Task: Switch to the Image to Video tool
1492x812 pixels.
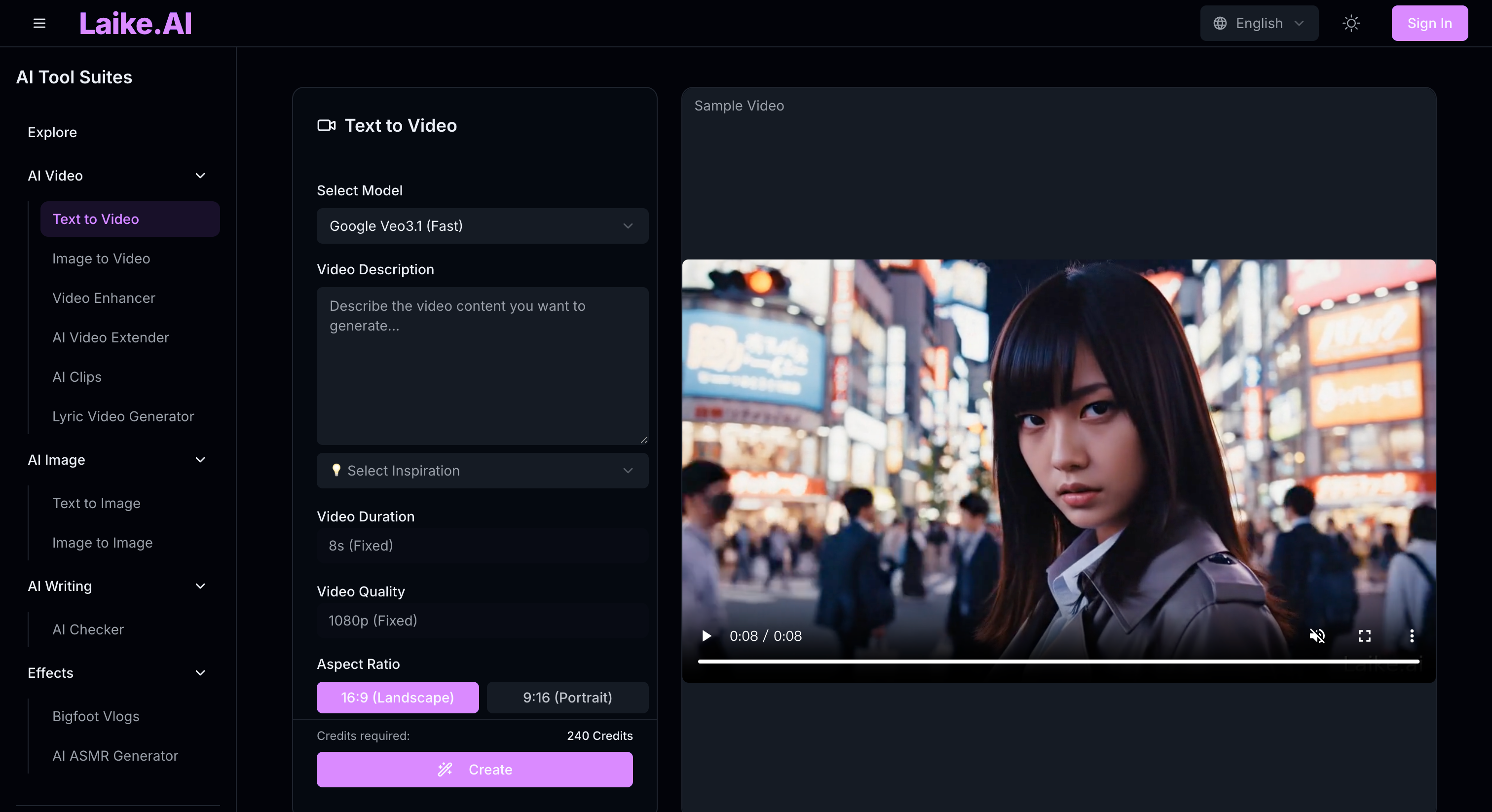Action: (101, 258)
